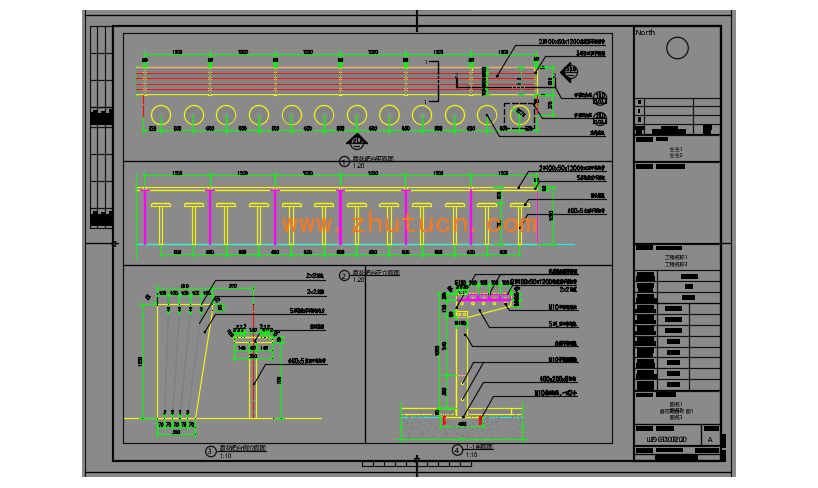
Task: Select the "460x5" annotation in side elevation view
Action: tap(307, 361)
